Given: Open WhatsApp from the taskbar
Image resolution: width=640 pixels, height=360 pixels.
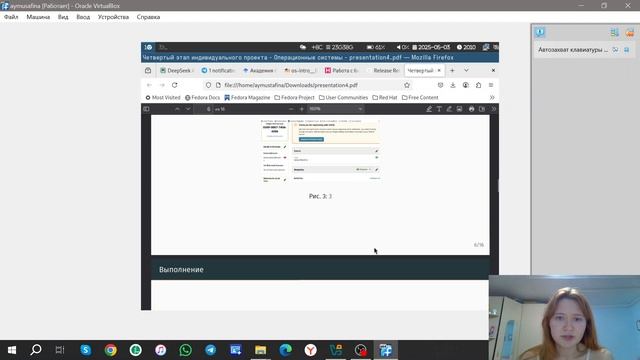Looking at the screenshot, I should (x=185, y=350).
